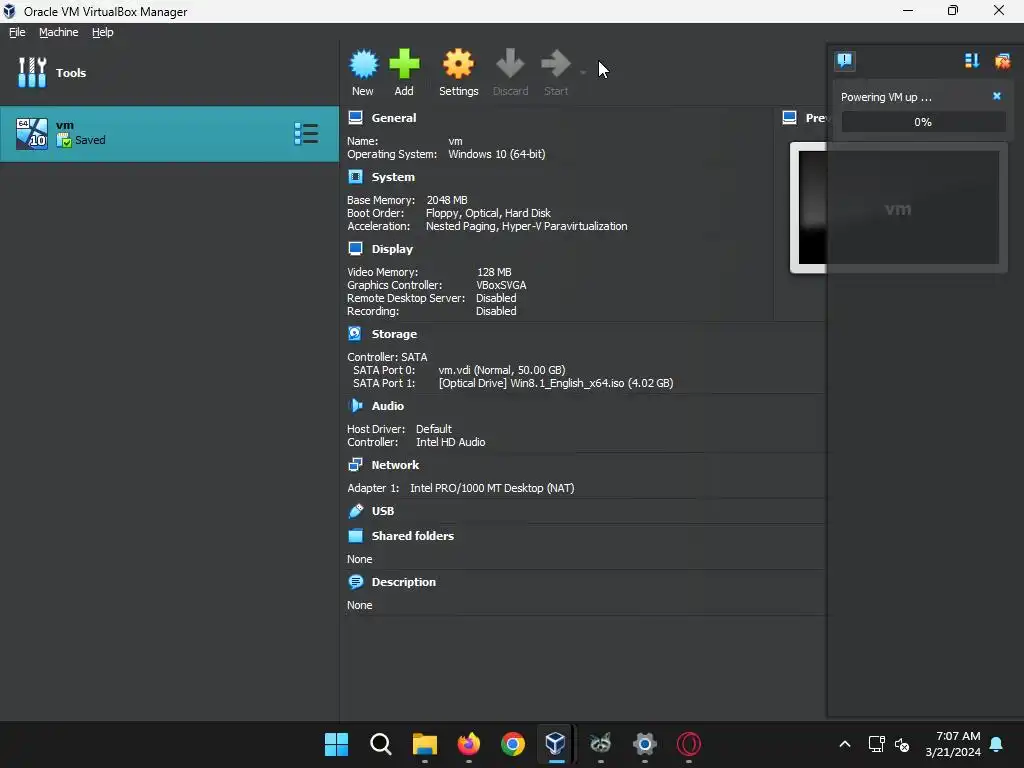Open the Help menu
Viewport: 1024px width, 768px height.
point(103,32)
